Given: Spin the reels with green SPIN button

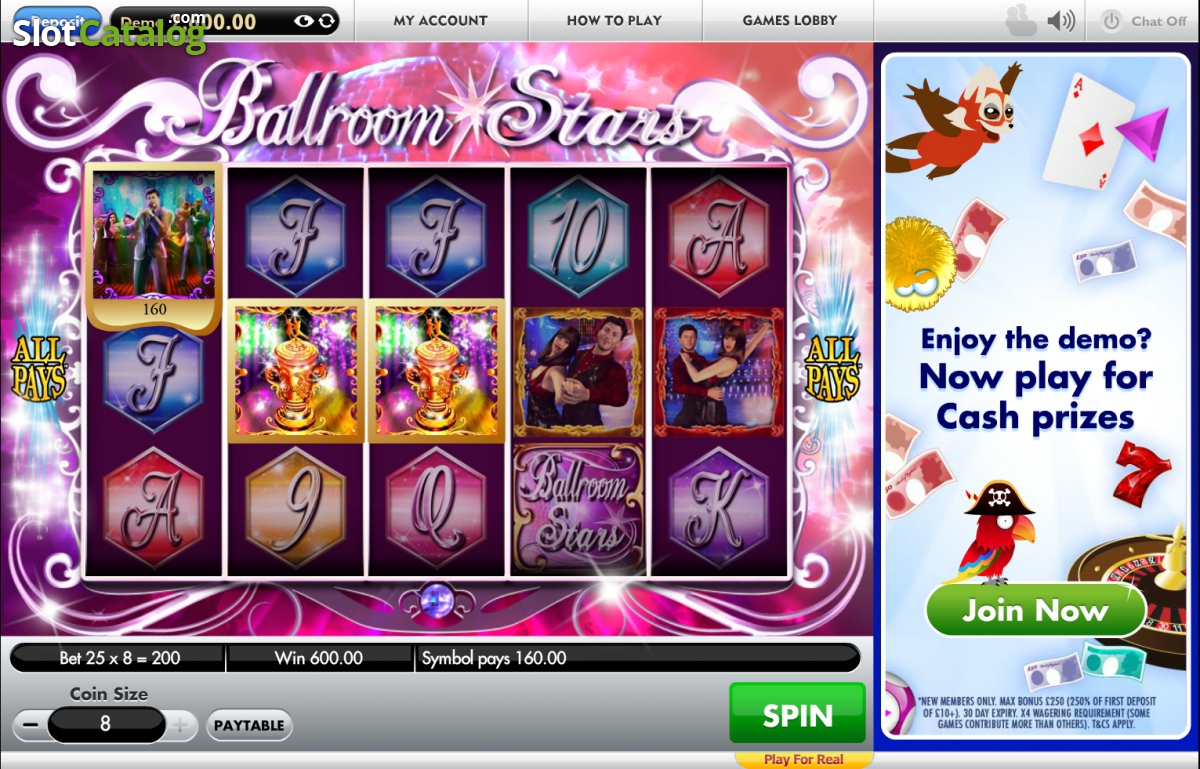Looking at the screenshot, I should coord(797,715).
